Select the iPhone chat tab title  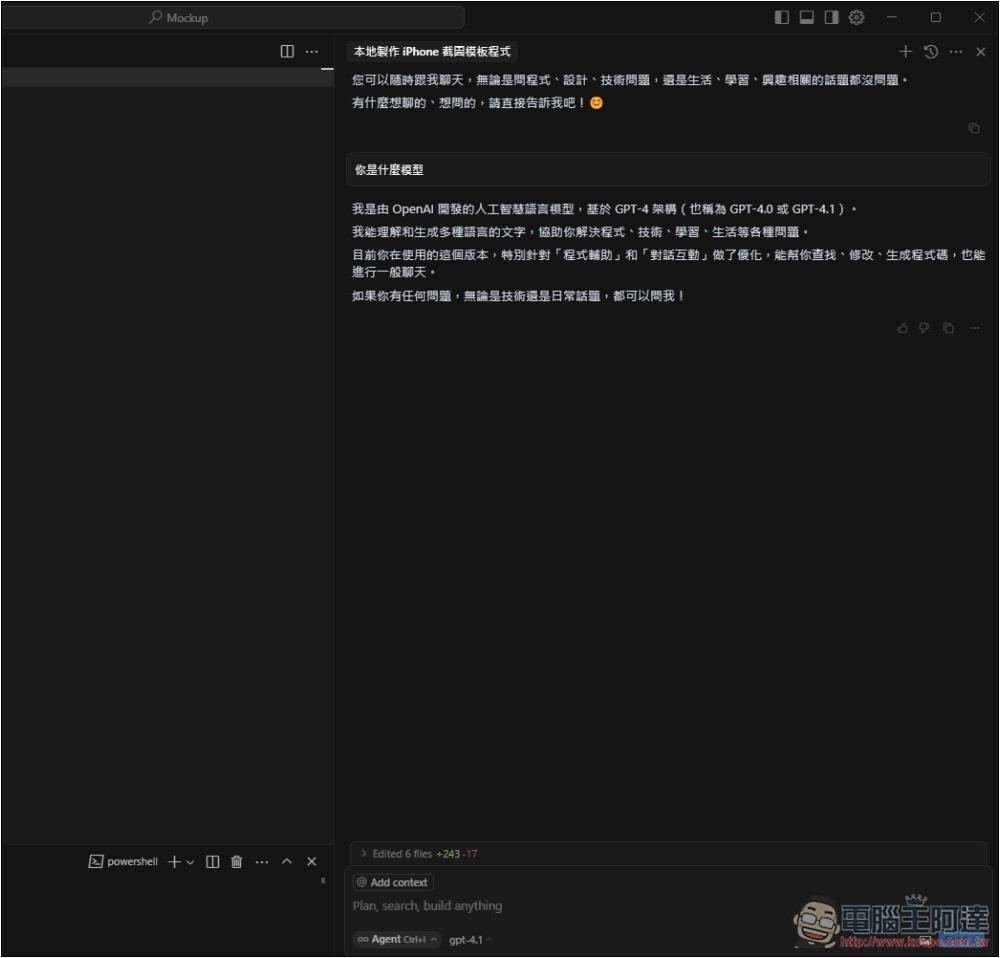tap(432, 52)
